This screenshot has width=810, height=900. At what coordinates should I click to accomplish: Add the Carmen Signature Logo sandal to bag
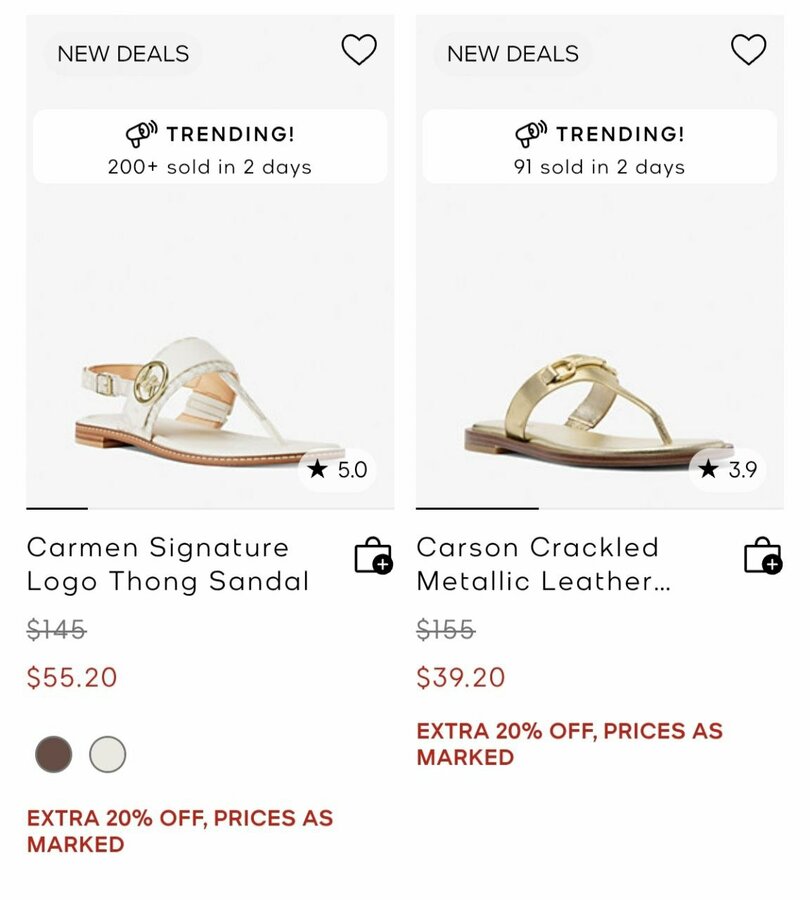(x=373, y=556)
